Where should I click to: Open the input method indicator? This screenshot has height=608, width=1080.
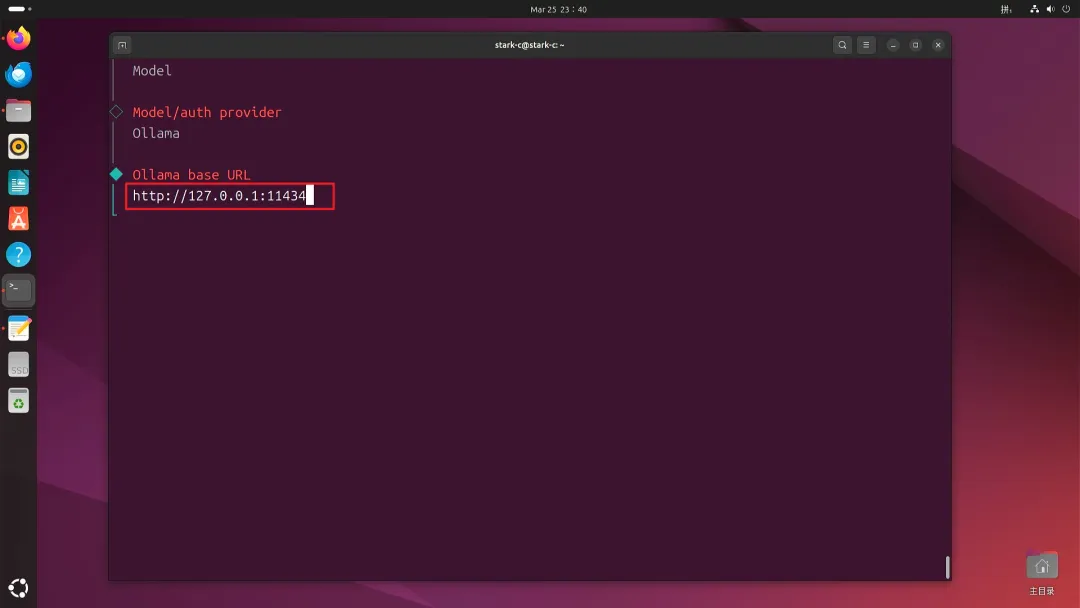(1006, 9)
